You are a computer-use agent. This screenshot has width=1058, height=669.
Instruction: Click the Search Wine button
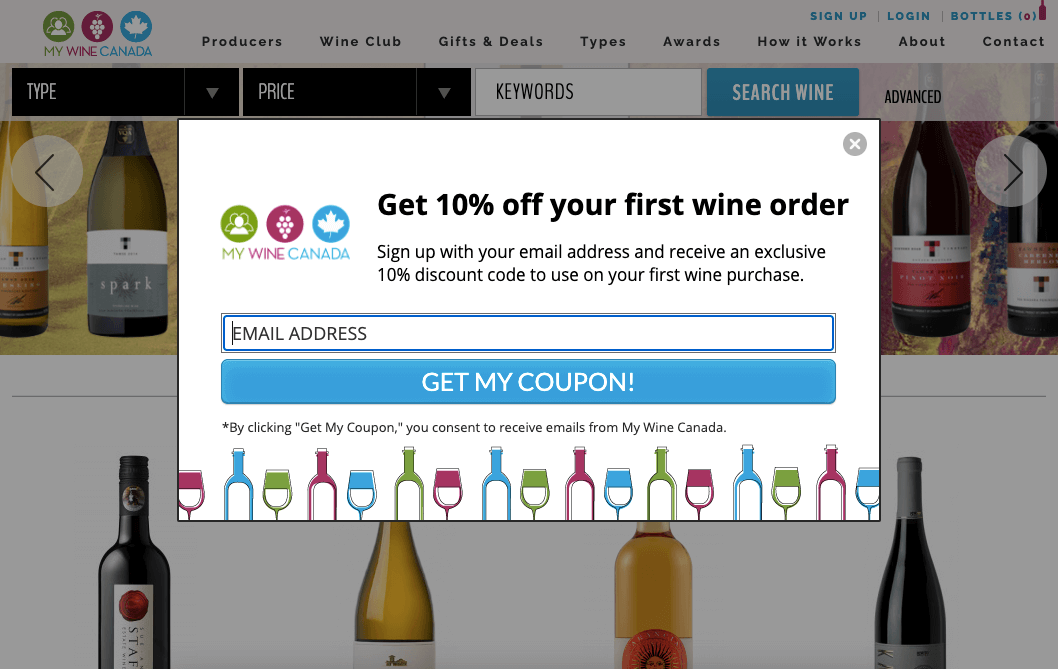pos(782,92)
